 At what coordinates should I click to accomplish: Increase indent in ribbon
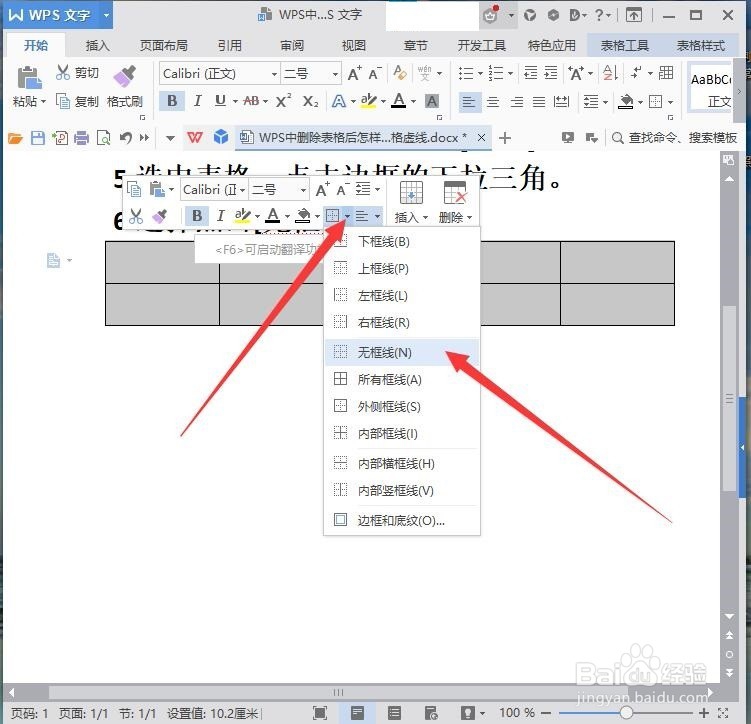pos(551,73)
